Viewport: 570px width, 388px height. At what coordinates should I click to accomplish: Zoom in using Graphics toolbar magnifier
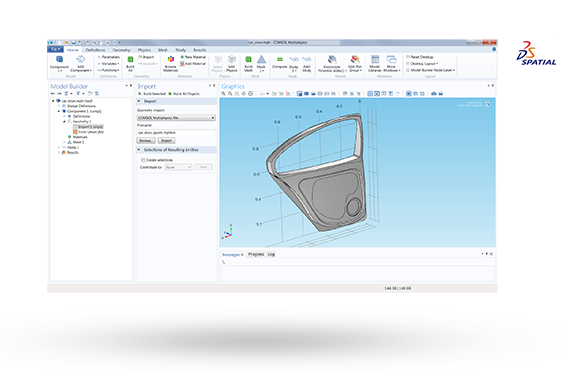pyautogui.click(x=224, y=94)
